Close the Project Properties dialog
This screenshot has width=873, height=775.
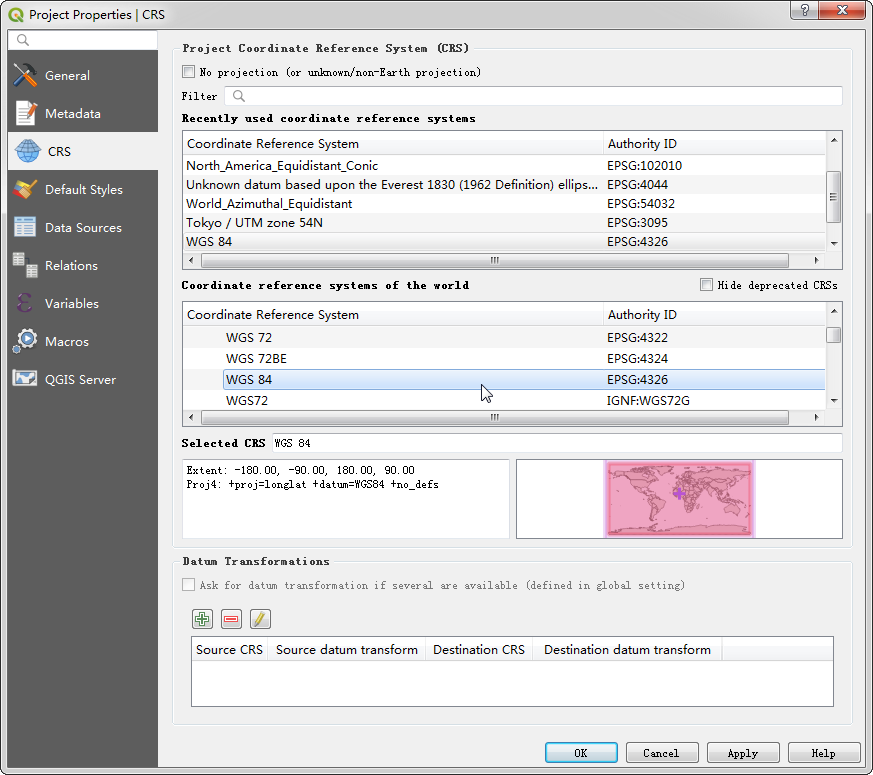click(842, 9)
